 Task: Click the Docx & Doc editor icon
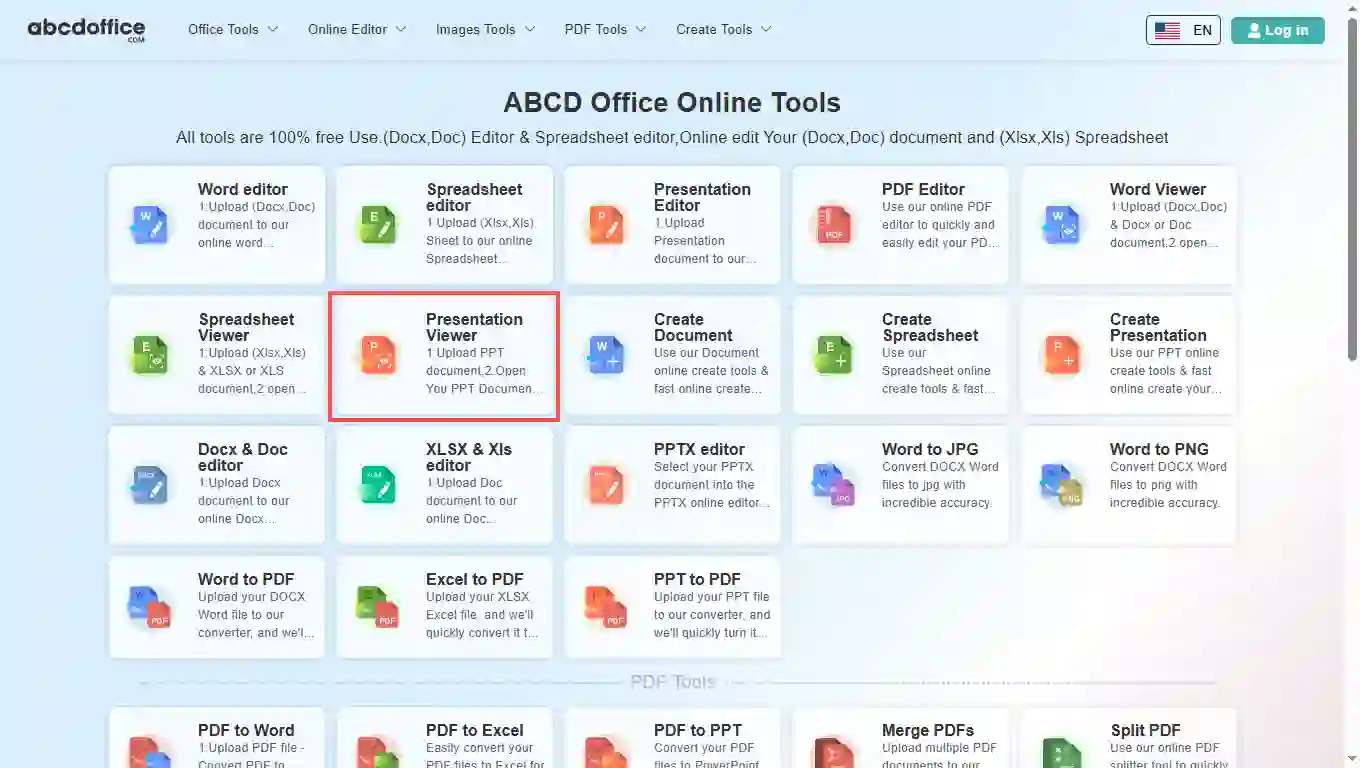[150, 485]
